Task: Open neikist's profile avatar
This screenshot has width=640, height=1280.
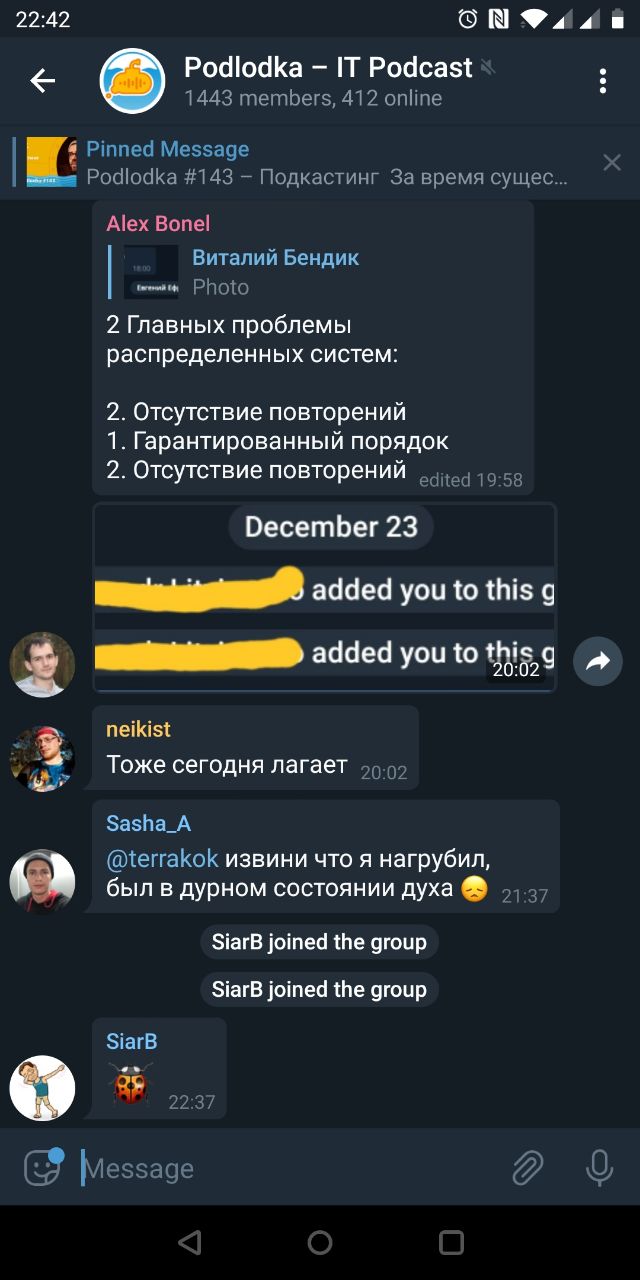Action: click(x=42, y=758)
